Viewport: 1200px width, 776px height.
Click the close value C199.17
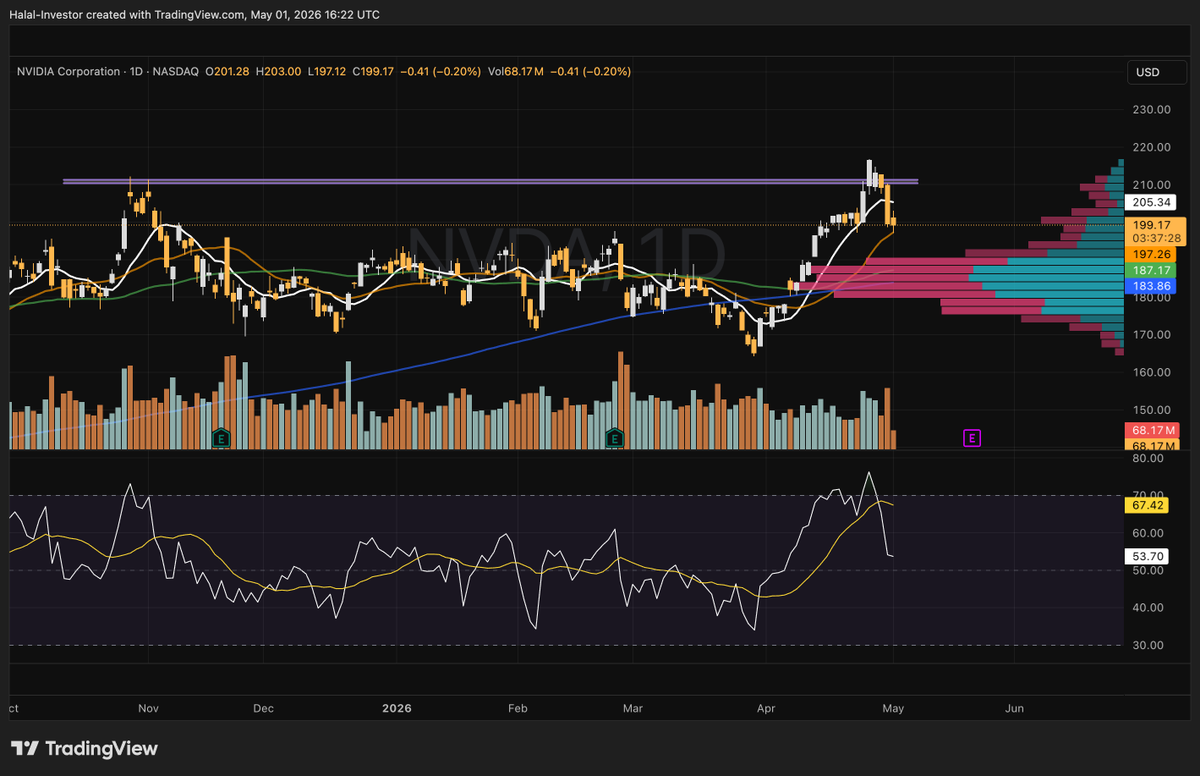373,72
